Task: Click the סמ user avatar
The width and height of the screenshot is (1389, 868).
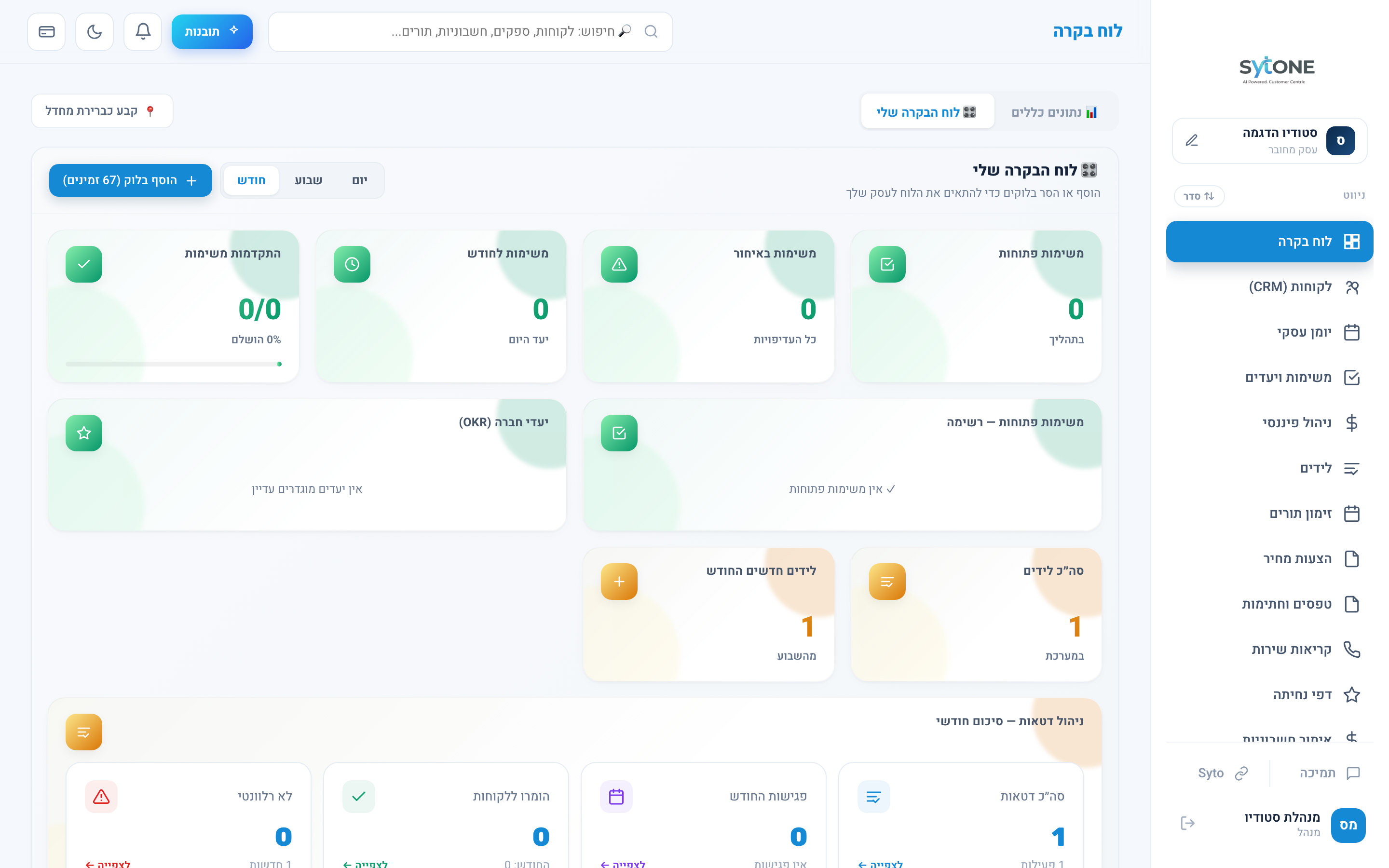Action: click(x=1348, y=826)
